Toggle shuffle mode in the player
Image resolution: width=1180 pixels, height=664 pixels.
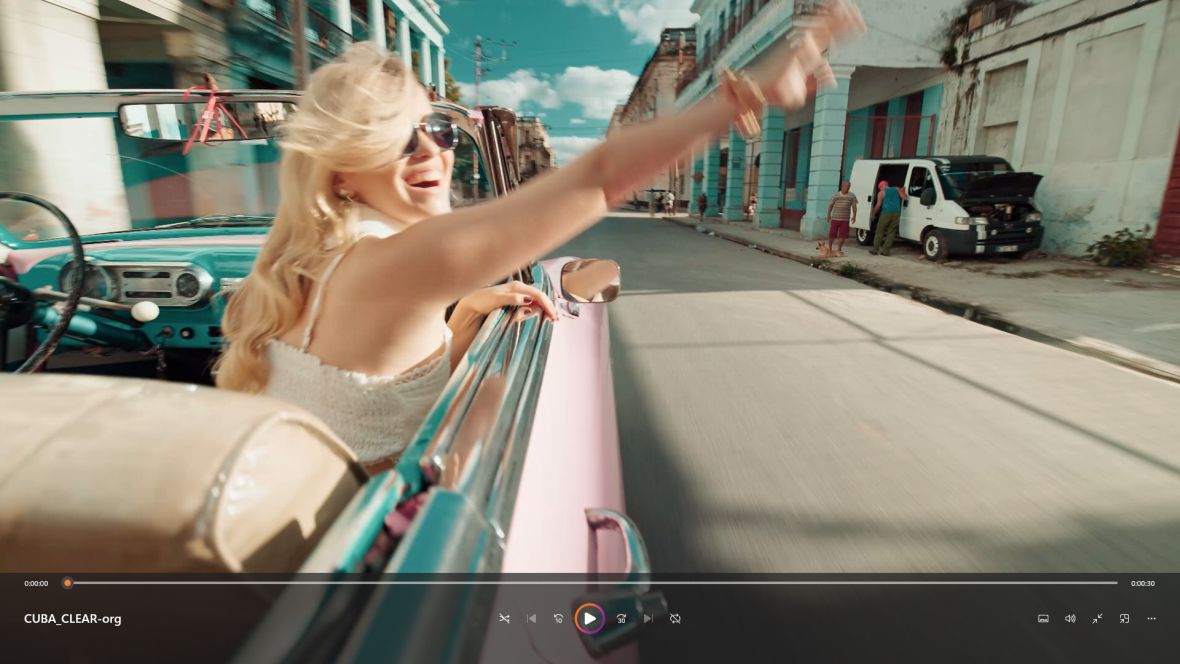(x=504, y=619)
